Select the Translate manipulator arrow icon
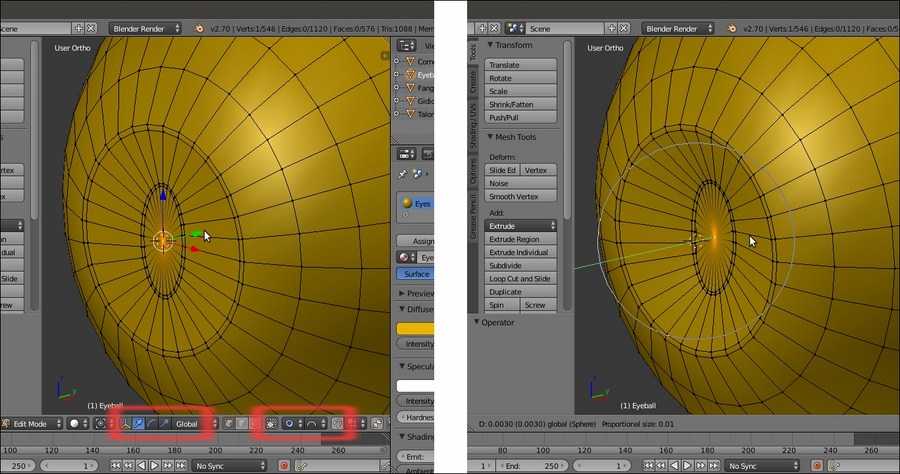 click(x=139, y=424)
